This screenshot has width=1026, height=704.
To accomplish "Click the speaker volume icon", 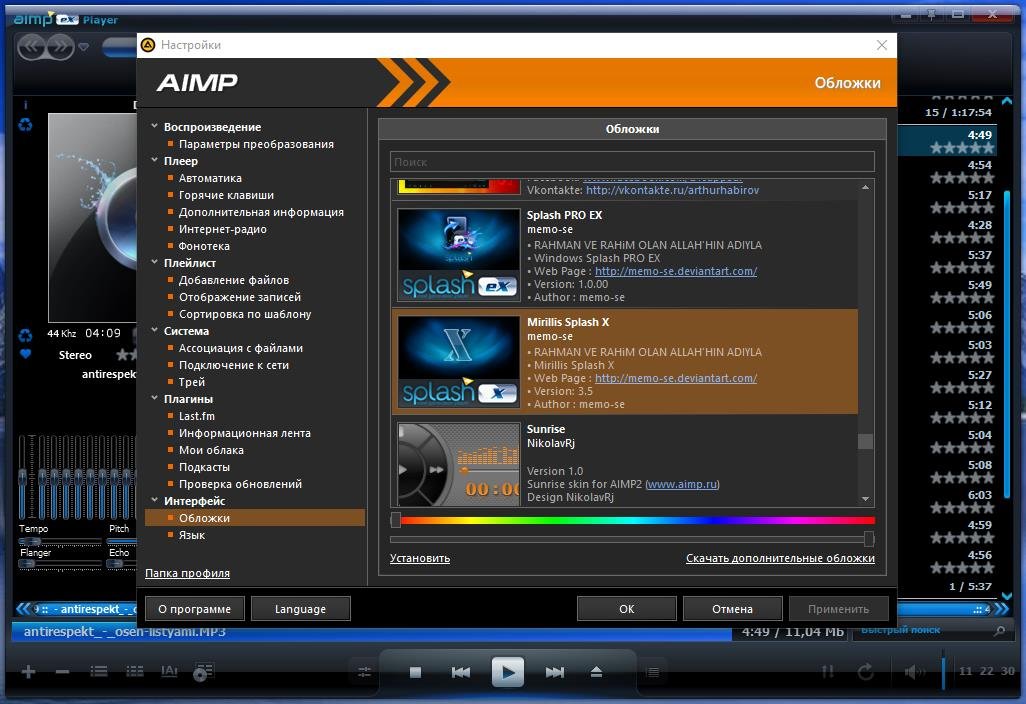I will pos(913,672).
